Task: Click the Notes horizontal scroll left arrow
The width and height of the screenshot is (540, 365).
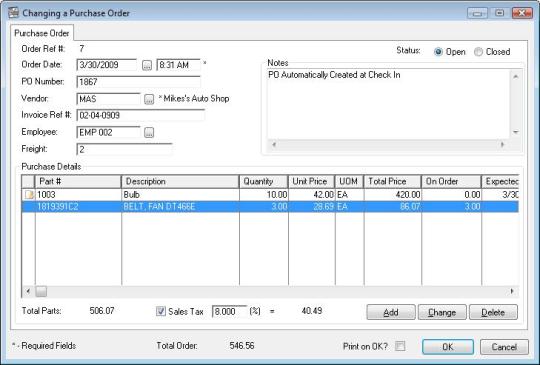Action: click(274, 145)
